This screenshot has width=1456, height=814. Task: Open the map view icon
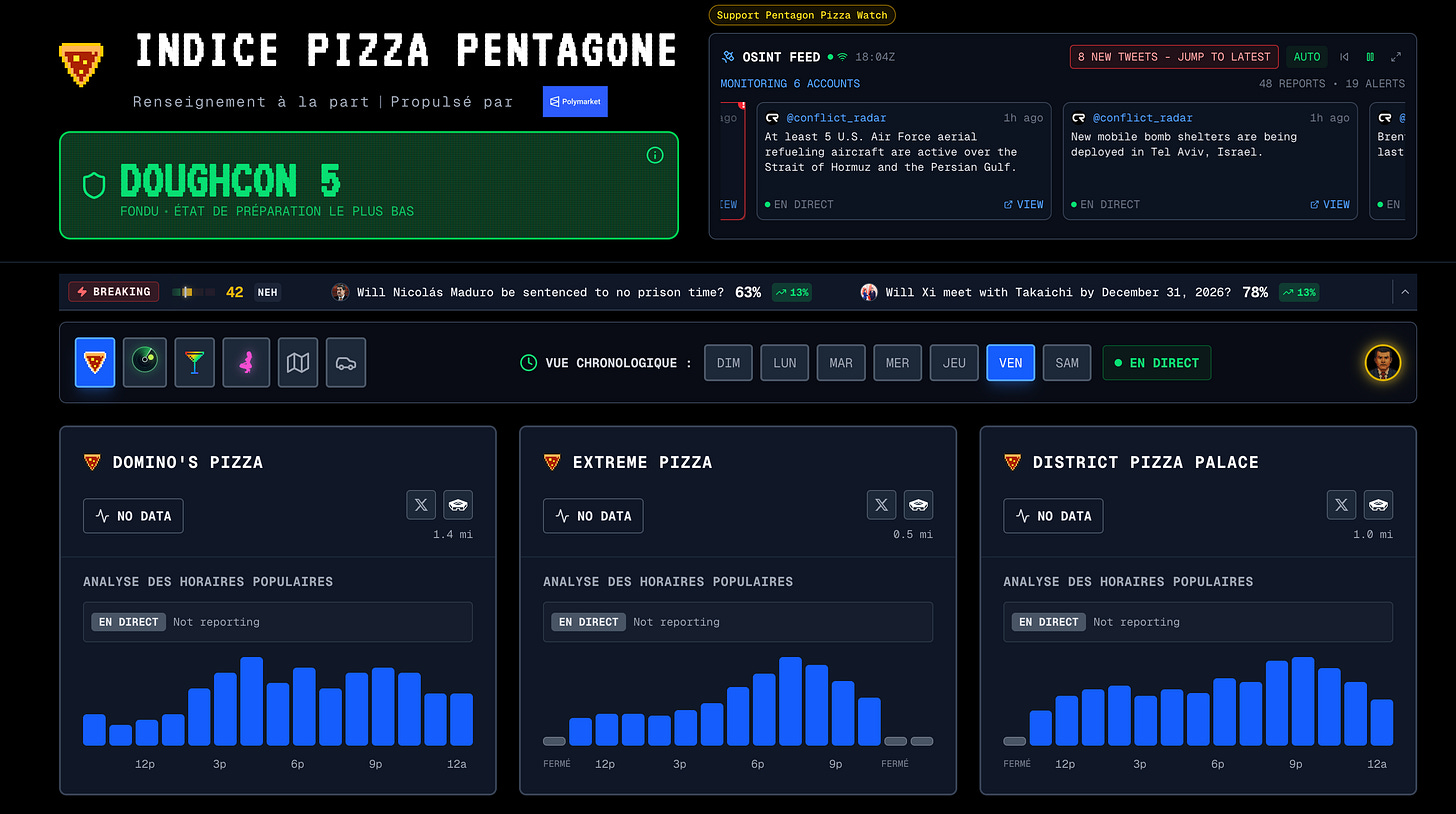(x=298, y=362)
